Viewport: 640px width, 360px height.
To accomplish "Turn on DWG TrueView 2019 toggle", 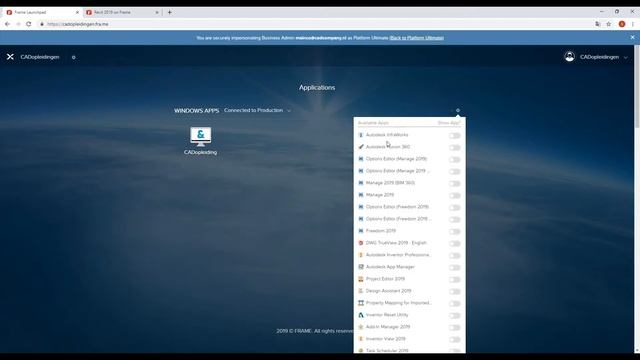I will click(454, 243).
